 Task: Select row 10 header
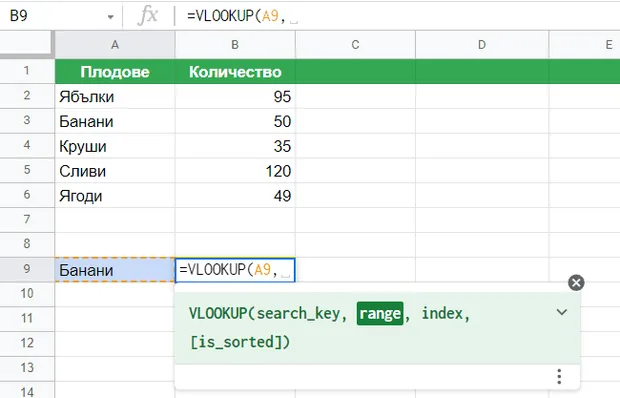point(26,294)
